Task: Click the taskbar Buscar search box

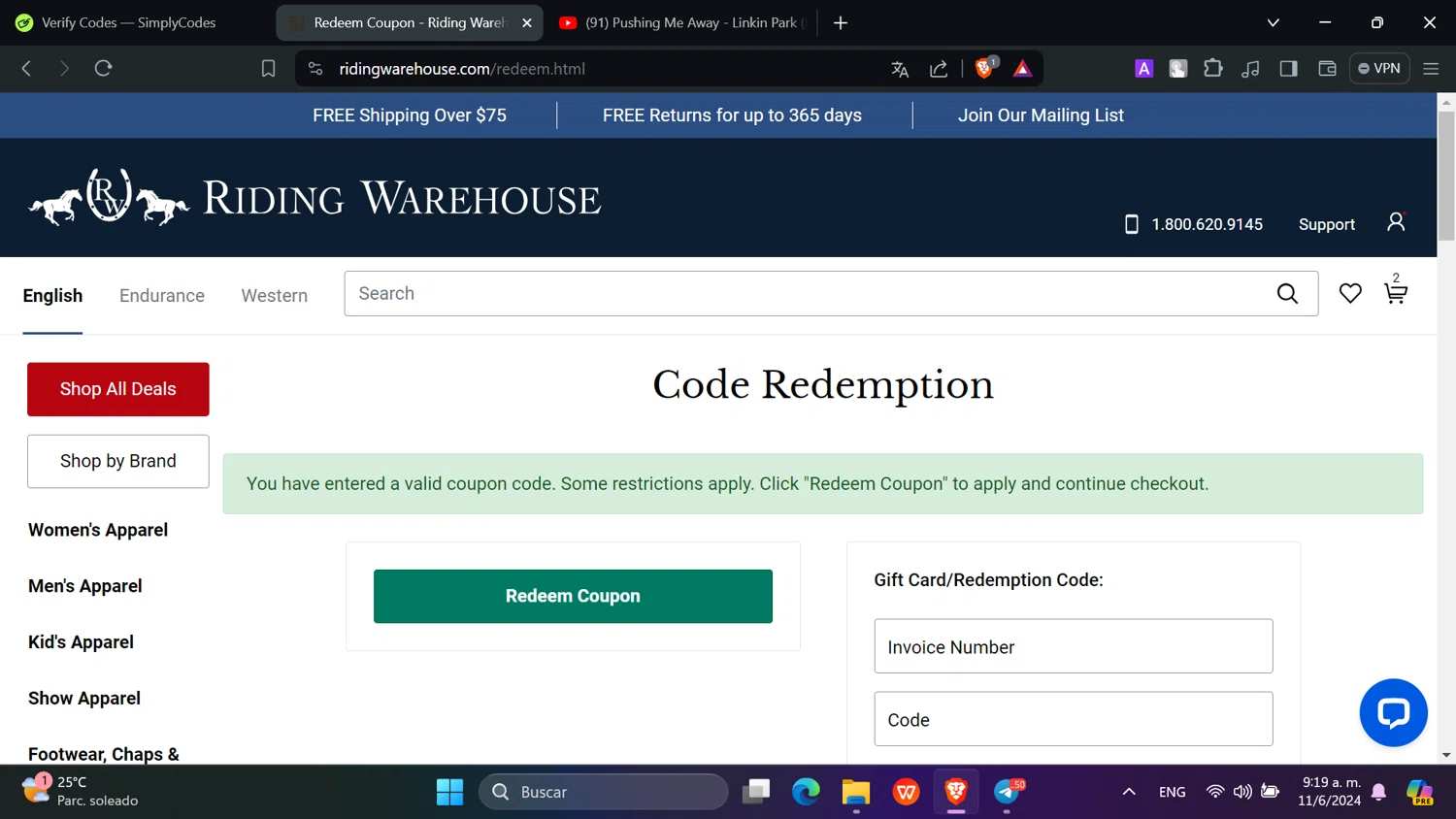Action: tap(604, 792)
